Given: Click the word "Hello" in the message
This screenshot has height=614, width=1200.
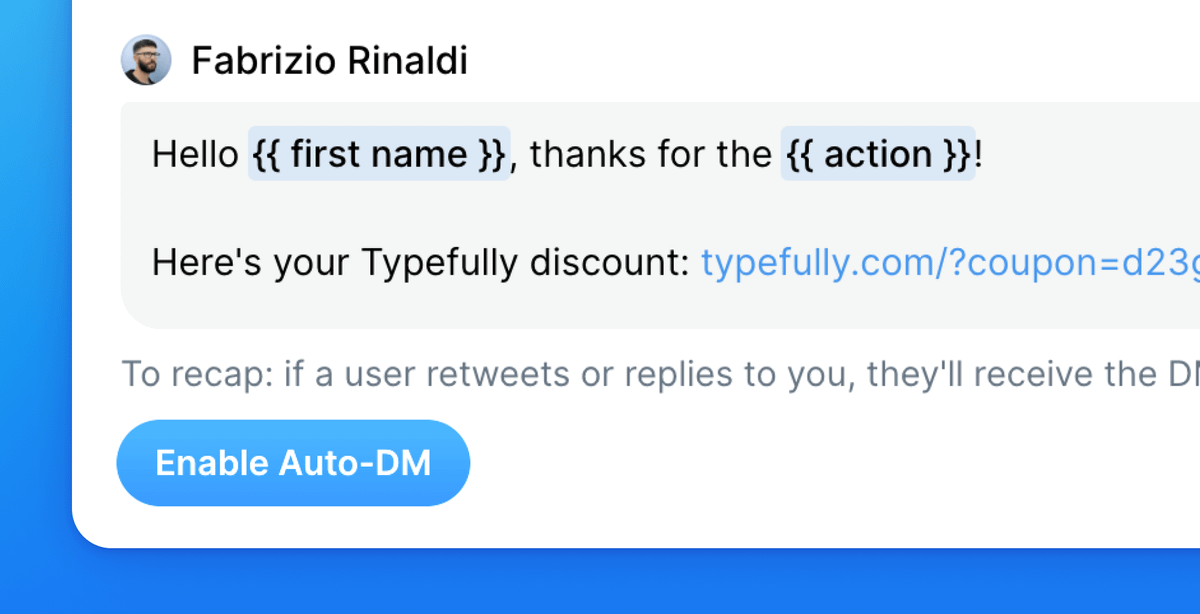Looking at the screenshot, I should pyautogui.click(x=195, y=154).
